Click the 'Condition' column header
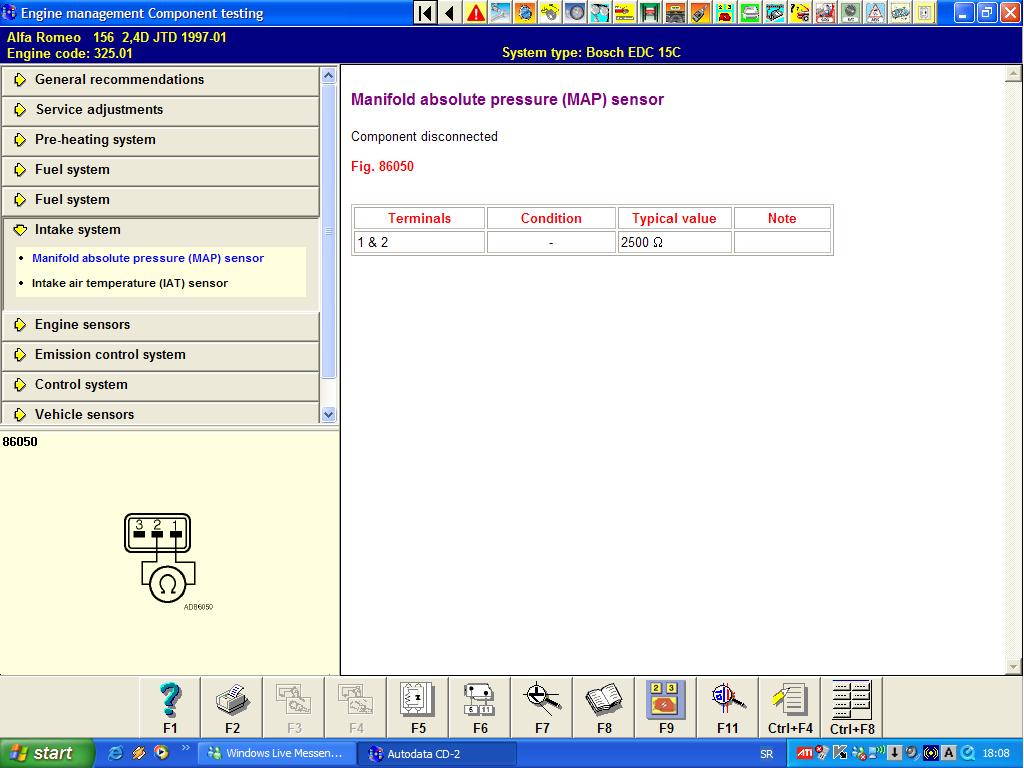Image resolution: width=1024 pixels, height=768 pixels. 551,218
